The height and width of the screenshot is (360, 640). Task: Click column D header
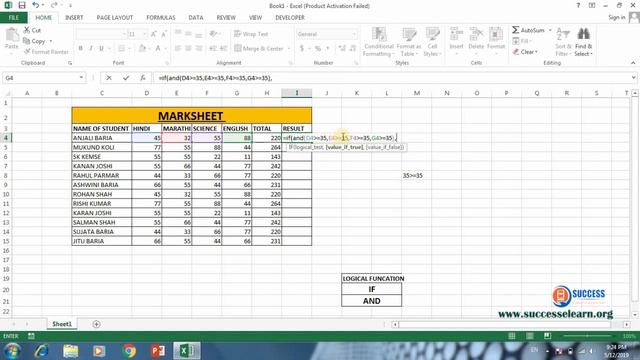pos(147,93)
